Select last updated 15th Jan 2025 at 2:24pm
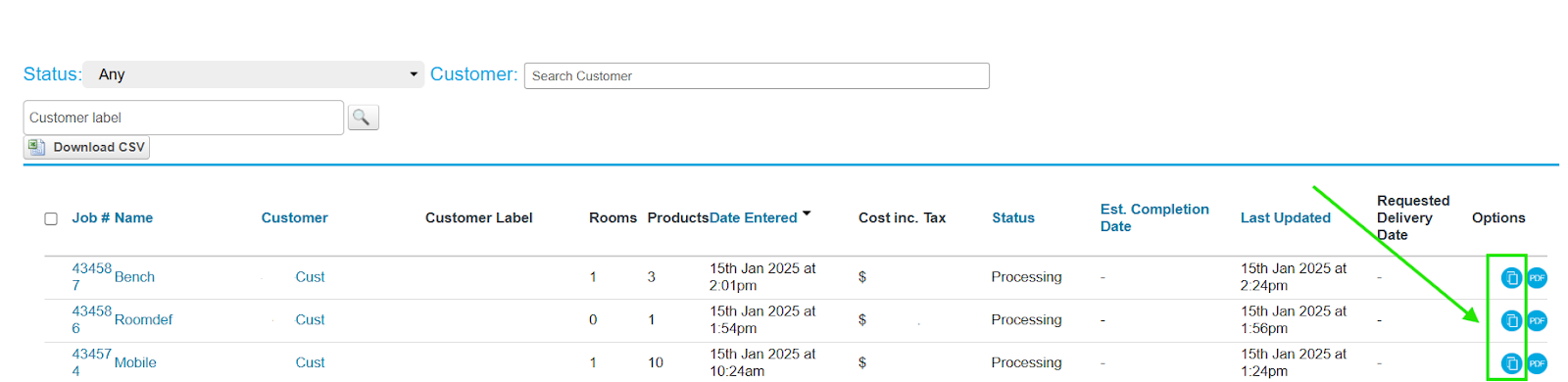Screen dimensions: 1568x382 click(1294, 276)
